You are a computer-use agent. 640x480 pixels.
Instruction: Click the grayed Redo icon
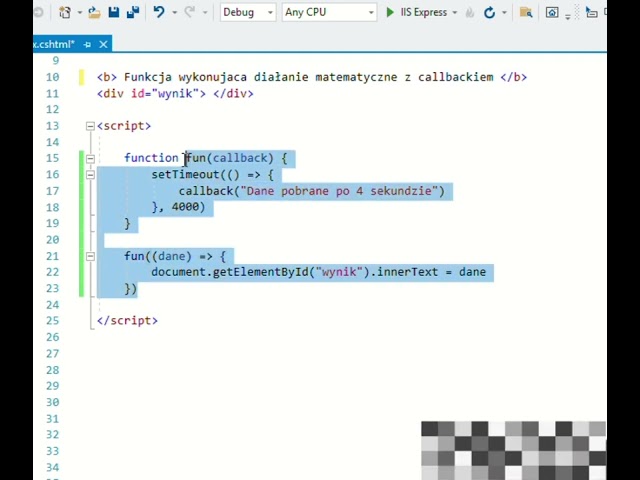[x=189, y=12]
